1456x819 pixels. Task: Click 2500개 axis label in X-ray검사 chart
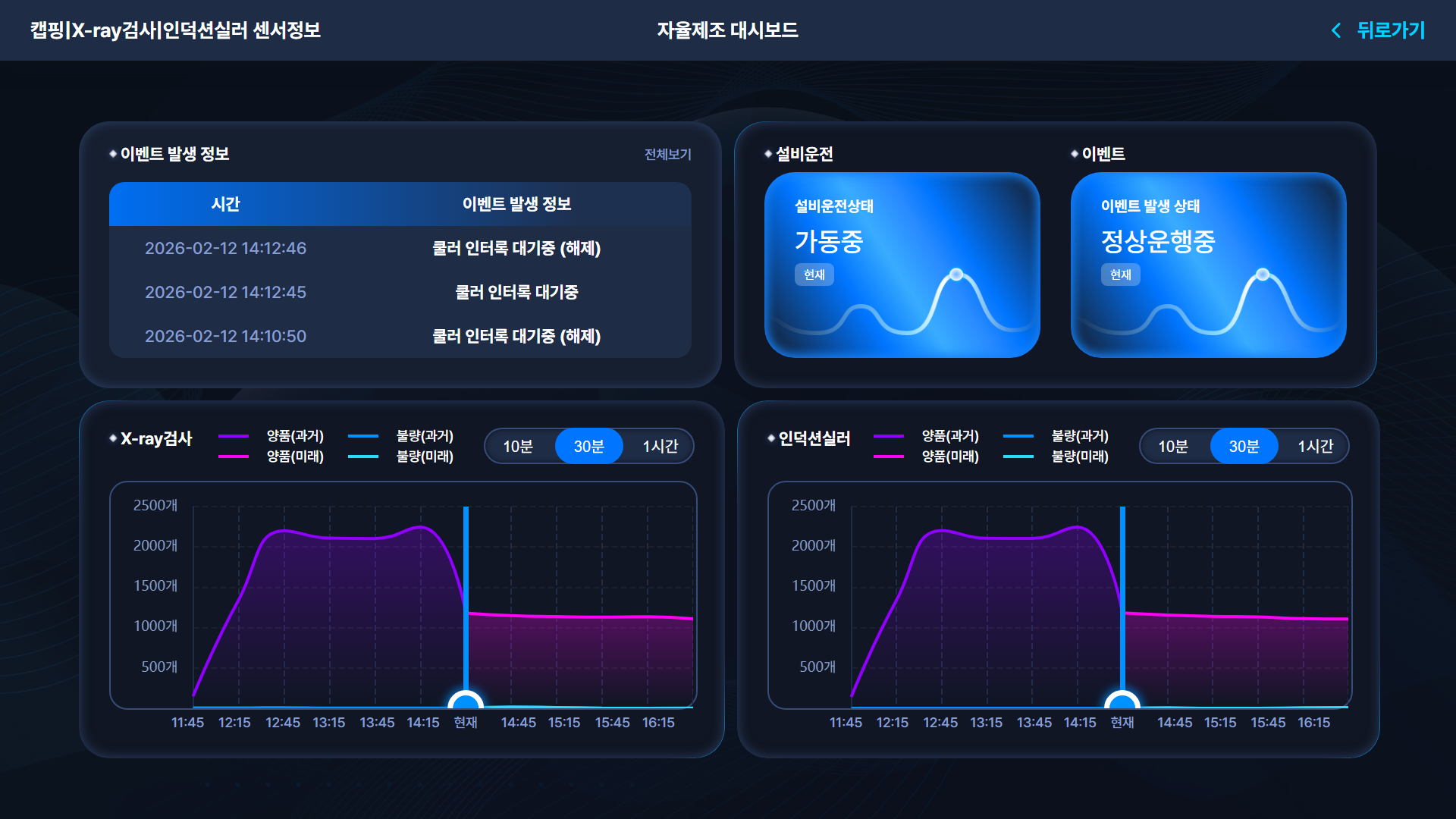[x=155, y=505]
